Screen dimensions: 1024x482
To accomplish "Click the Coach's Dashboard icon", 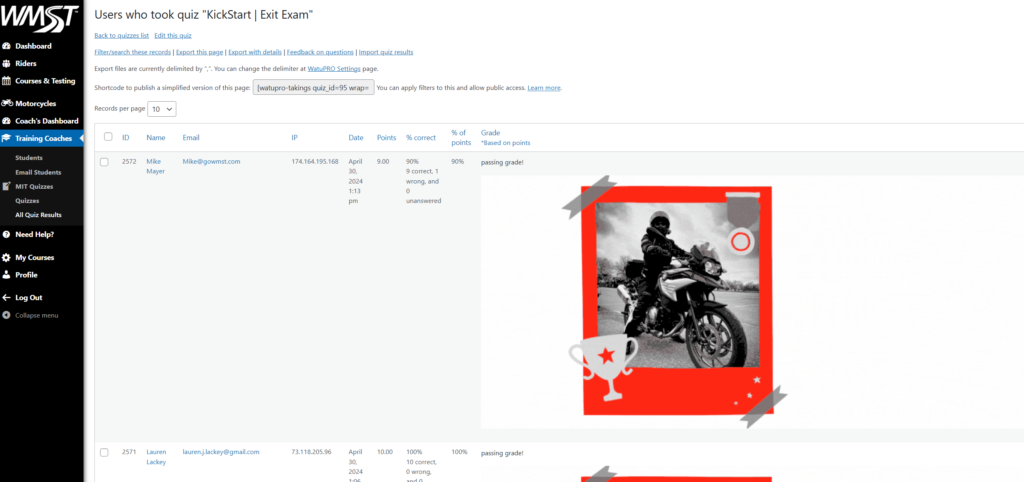I will pos(7,121).
